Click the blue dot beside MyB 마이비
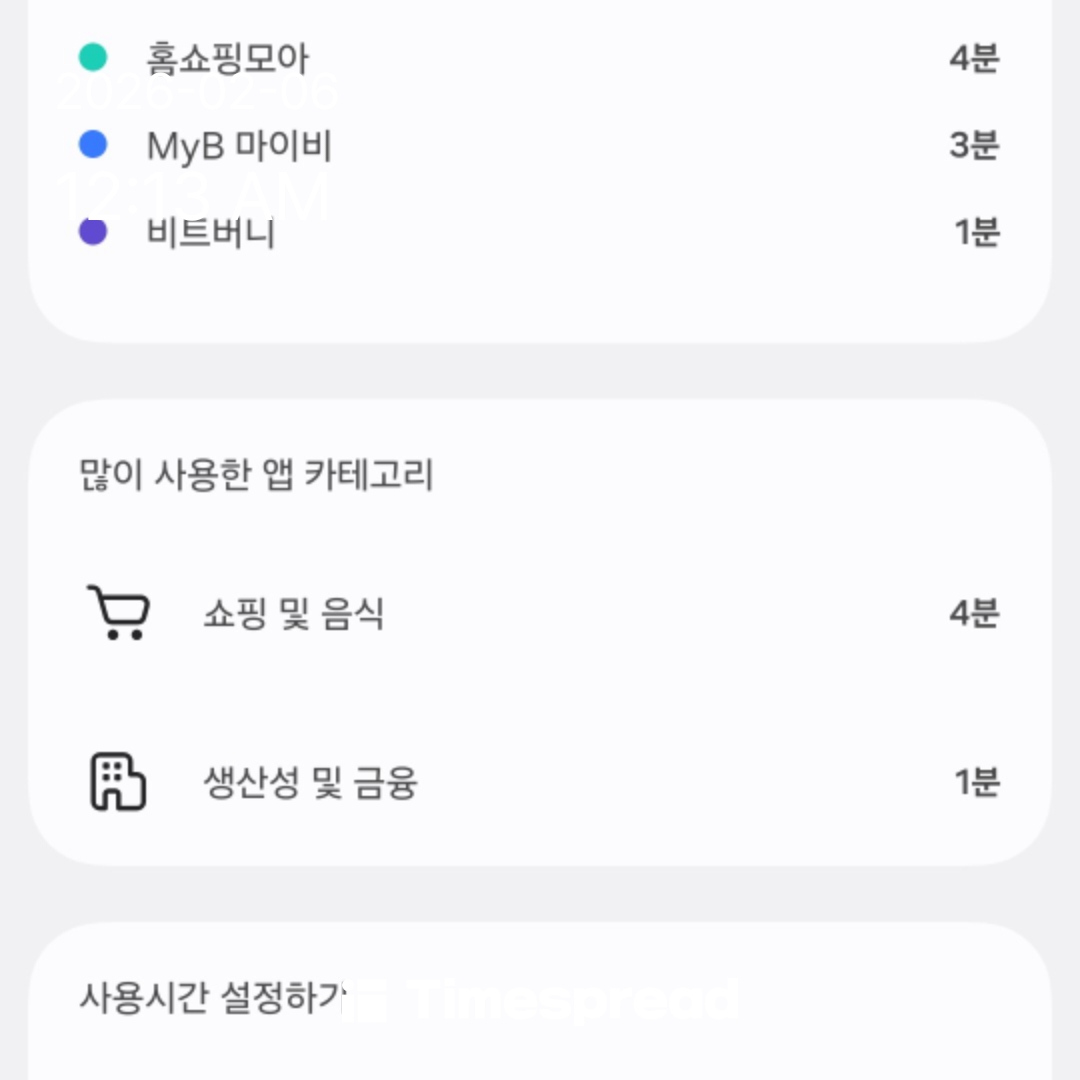The image size is (1080, 1080). click(93, 145)
